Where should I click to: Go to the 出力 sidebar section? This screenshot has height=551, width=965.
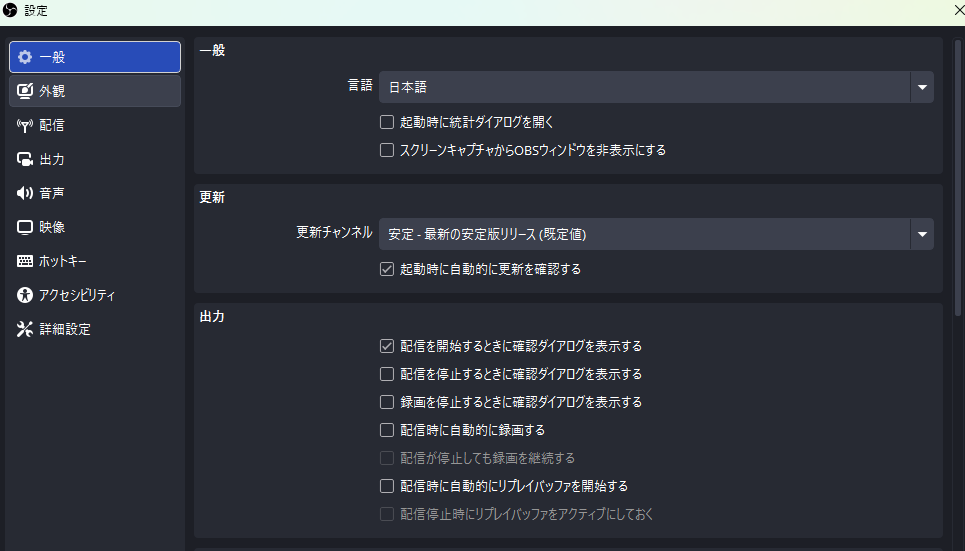(95, 159)
